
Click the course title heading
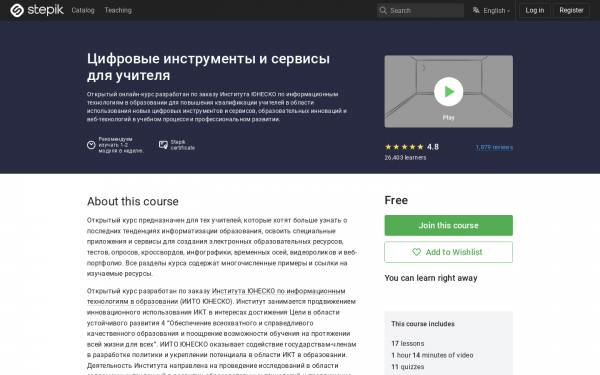point(208,67)
